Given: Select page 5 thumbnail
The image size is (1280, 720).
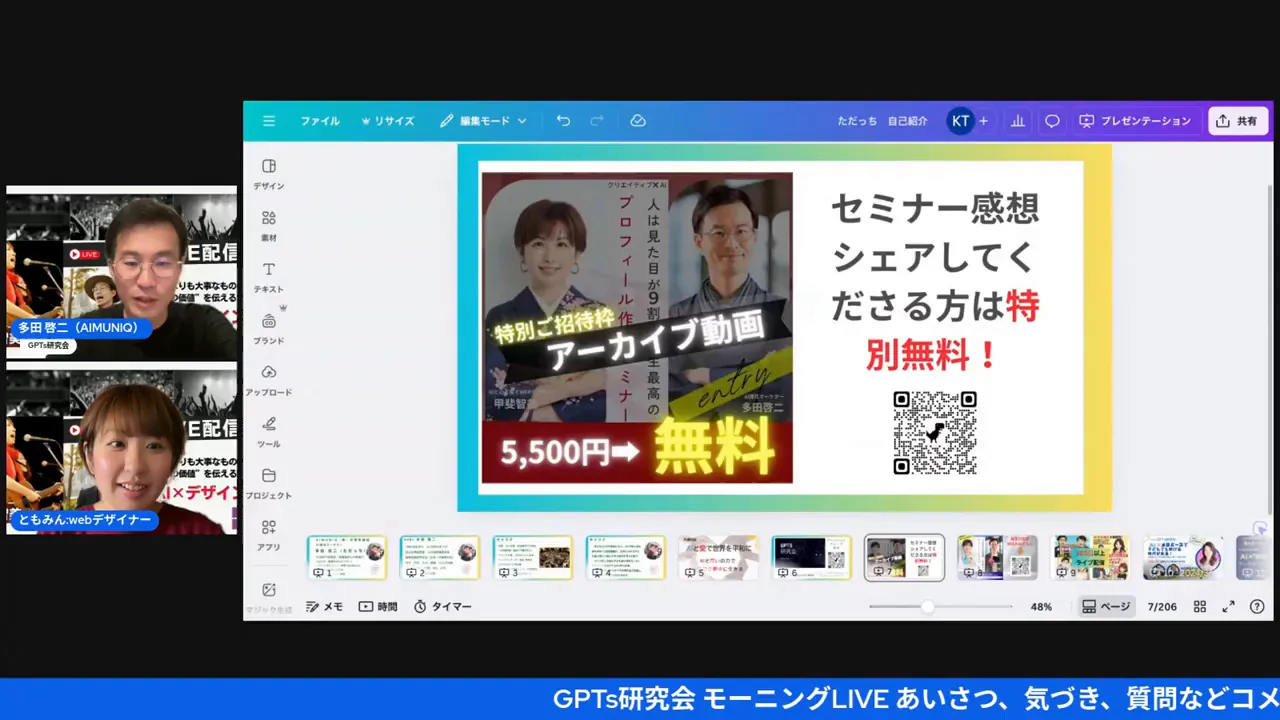Looking at the screenshot, I should click(718, 557).
